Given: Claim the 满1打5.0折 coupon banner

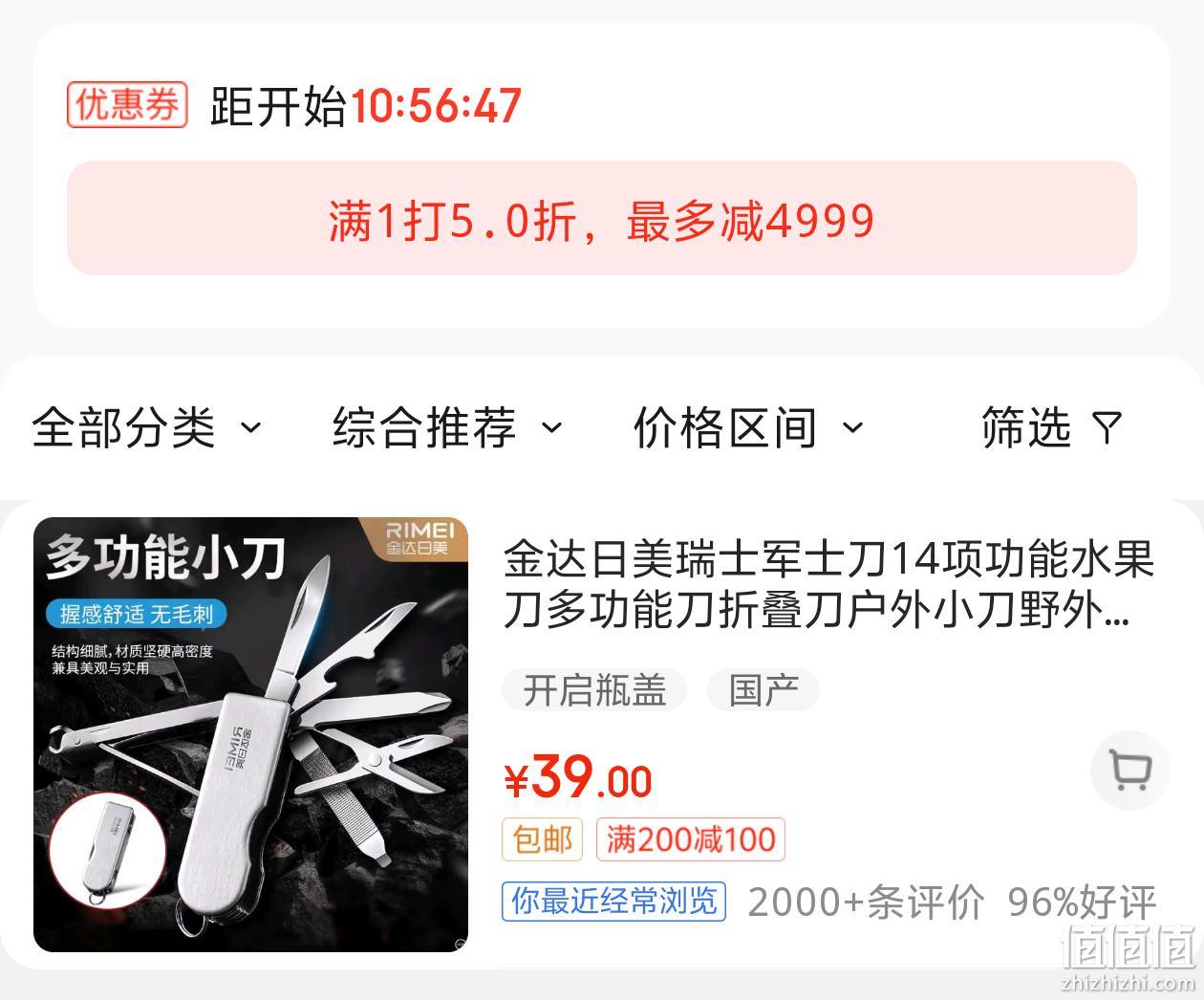Looking at the screenshot, I should 602,219.
